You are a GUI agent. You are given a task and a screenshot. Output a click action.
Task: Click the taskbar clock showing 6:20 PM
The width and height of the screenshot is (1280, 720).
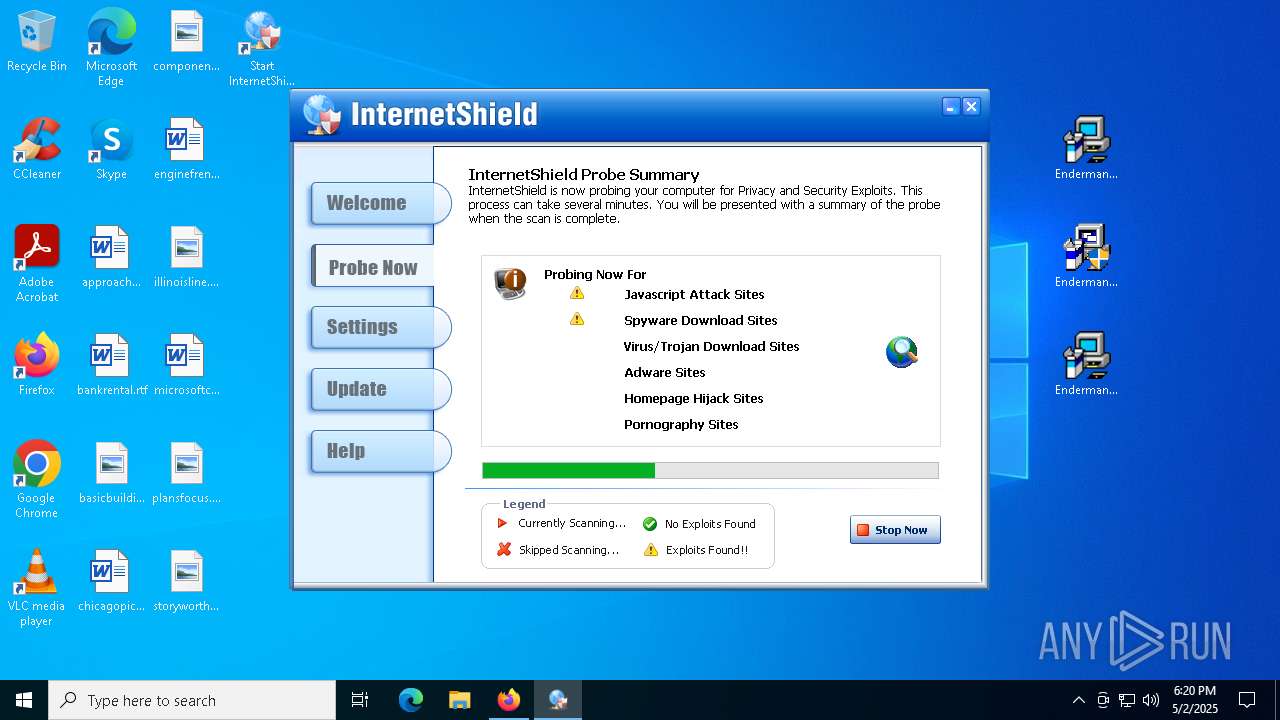click(1195, 700)
